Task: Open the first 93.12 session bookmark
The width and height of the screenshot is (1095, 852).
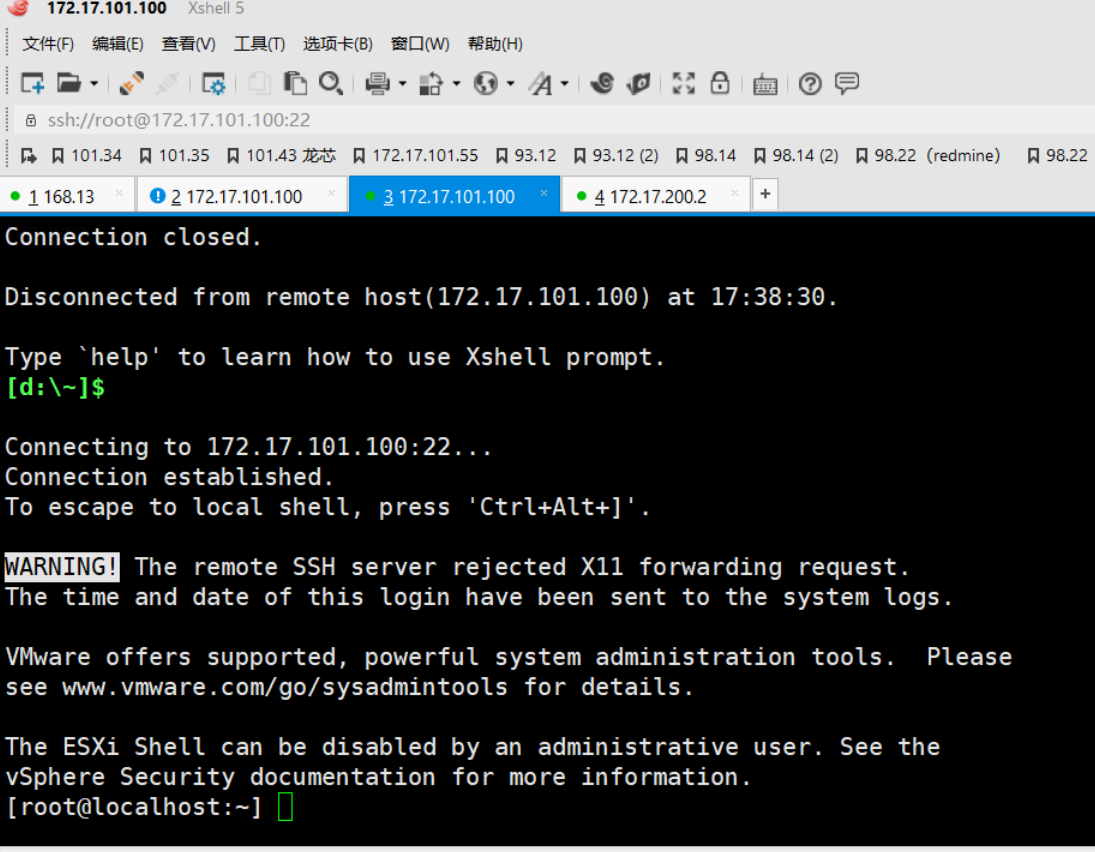Action: pos(526,156)
